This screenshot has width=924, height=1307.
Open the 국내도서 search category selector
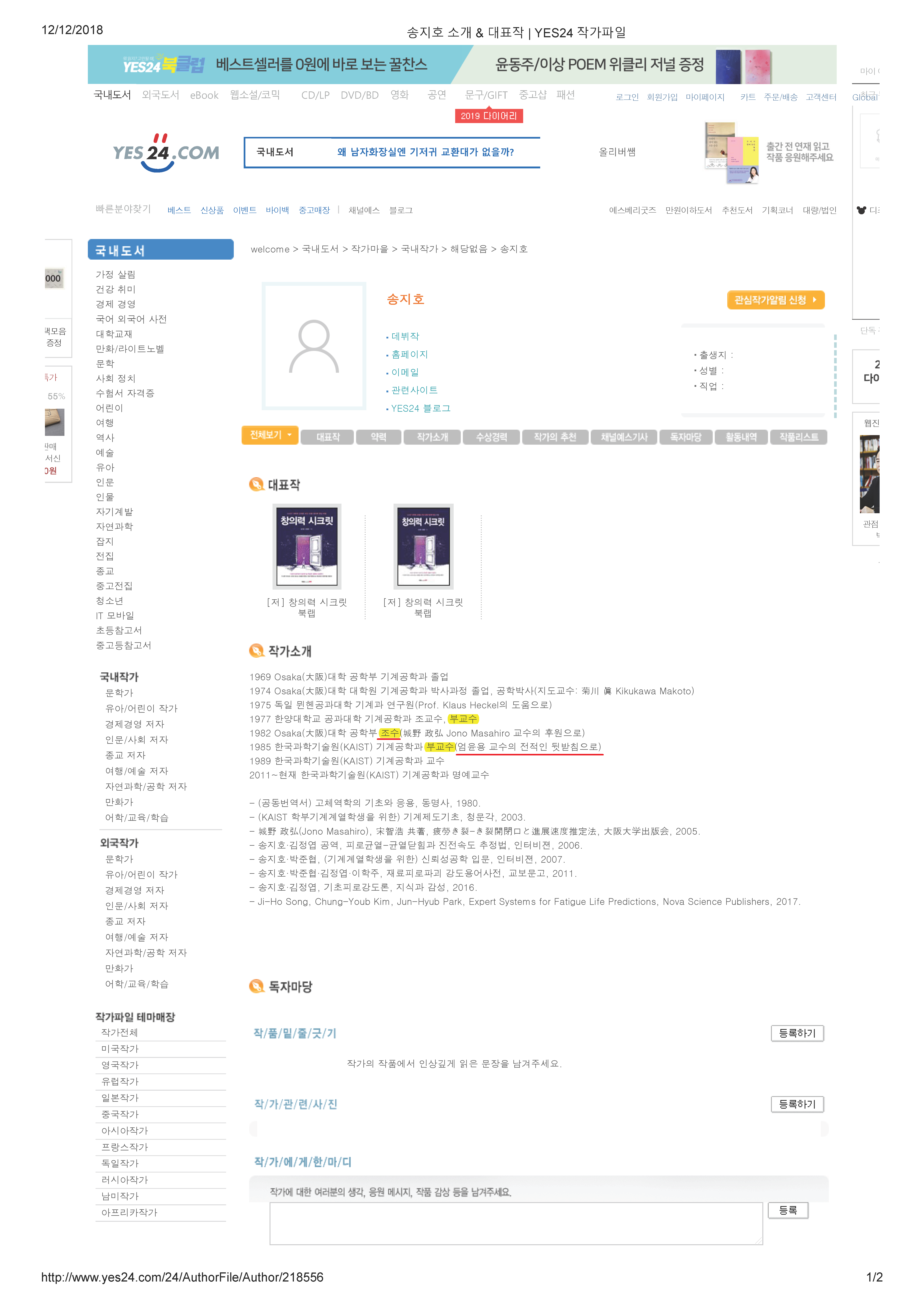[x=275, y=152]
